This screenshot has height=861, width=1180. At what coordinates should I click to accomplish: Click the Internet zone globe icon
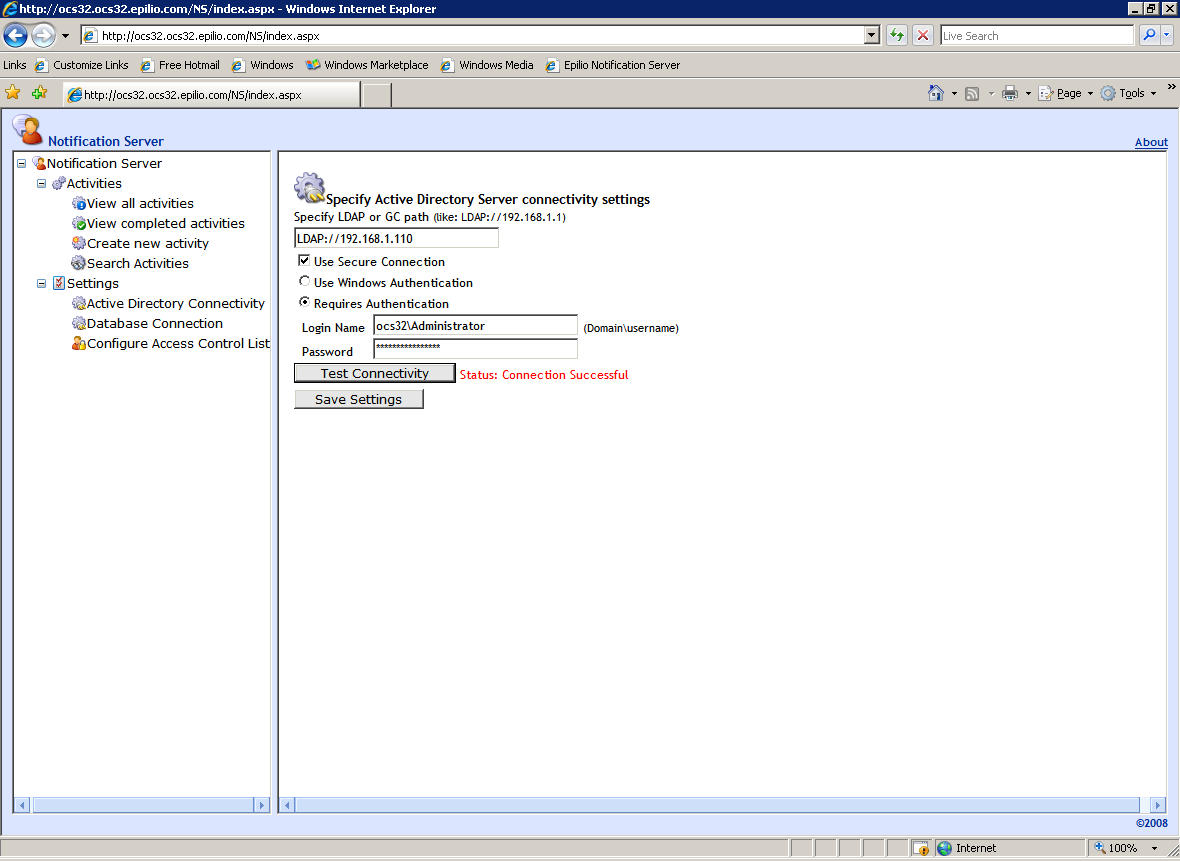(x=944, y=848)
